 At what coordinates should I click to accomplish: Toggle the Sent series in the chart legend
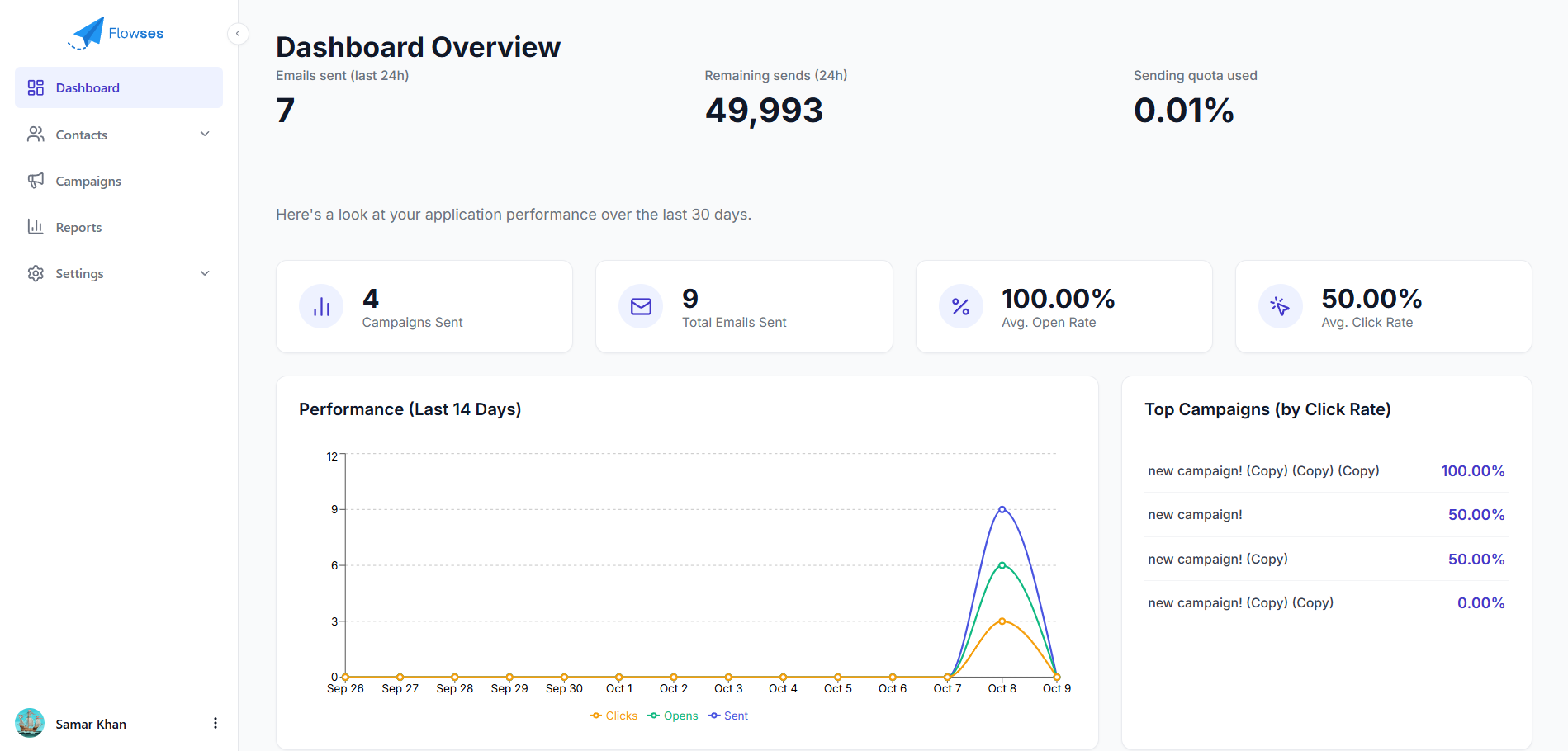click(x=727, y=715)
